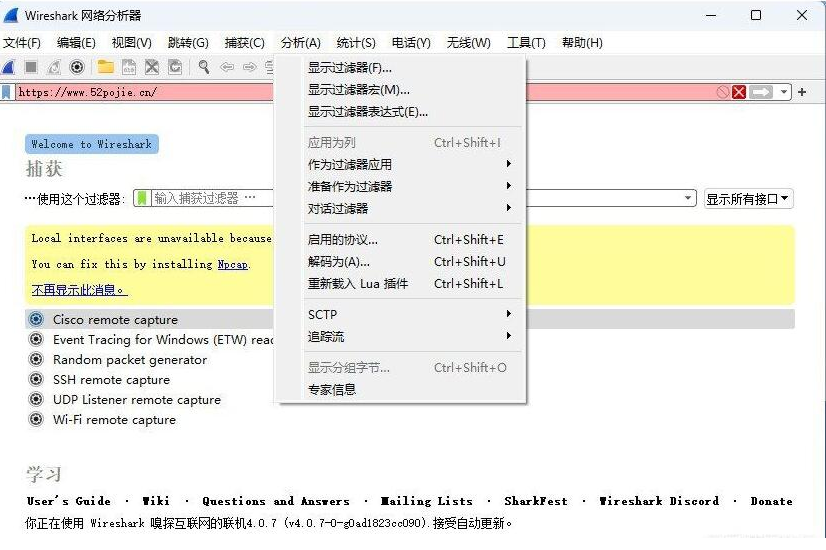Viewport: 826px width, 550px height.
Task: Open the 文件(F) menu
Action: tap(22, 43)
